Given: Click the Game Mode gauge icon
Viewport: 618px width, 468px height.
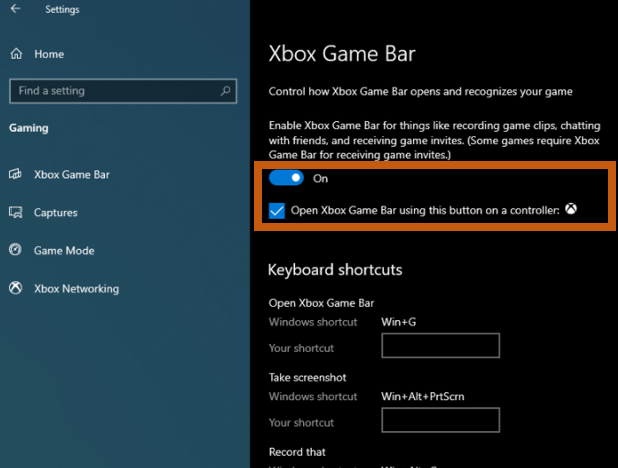Looking at the screenshot, I should coord(15,250).
